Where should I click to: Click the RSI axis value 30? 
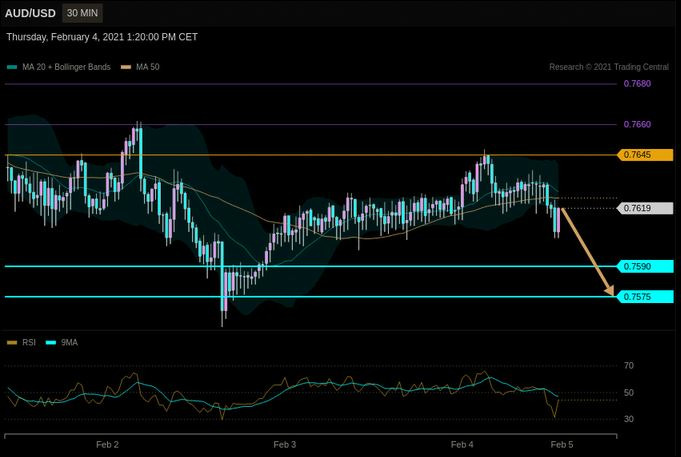point(628,419)
